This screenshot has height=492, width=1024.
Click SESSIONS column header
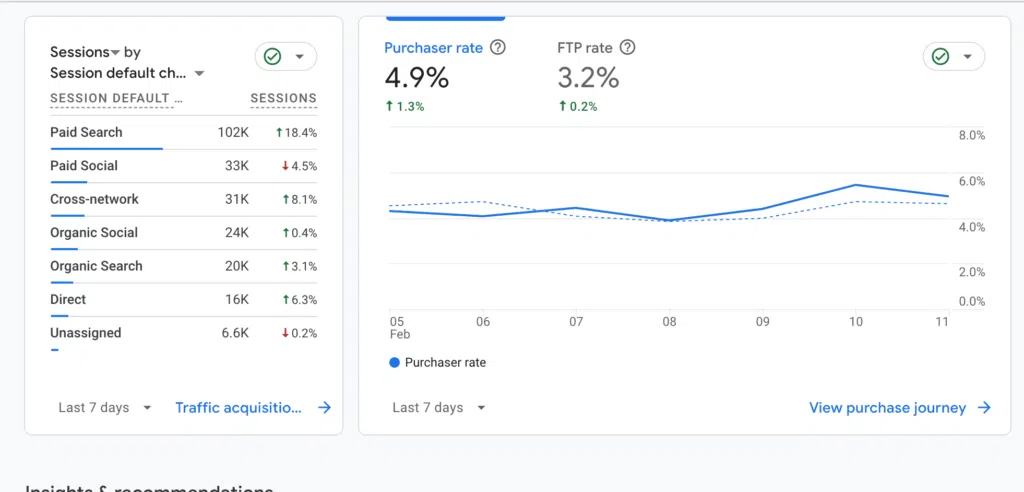[283, 99]
